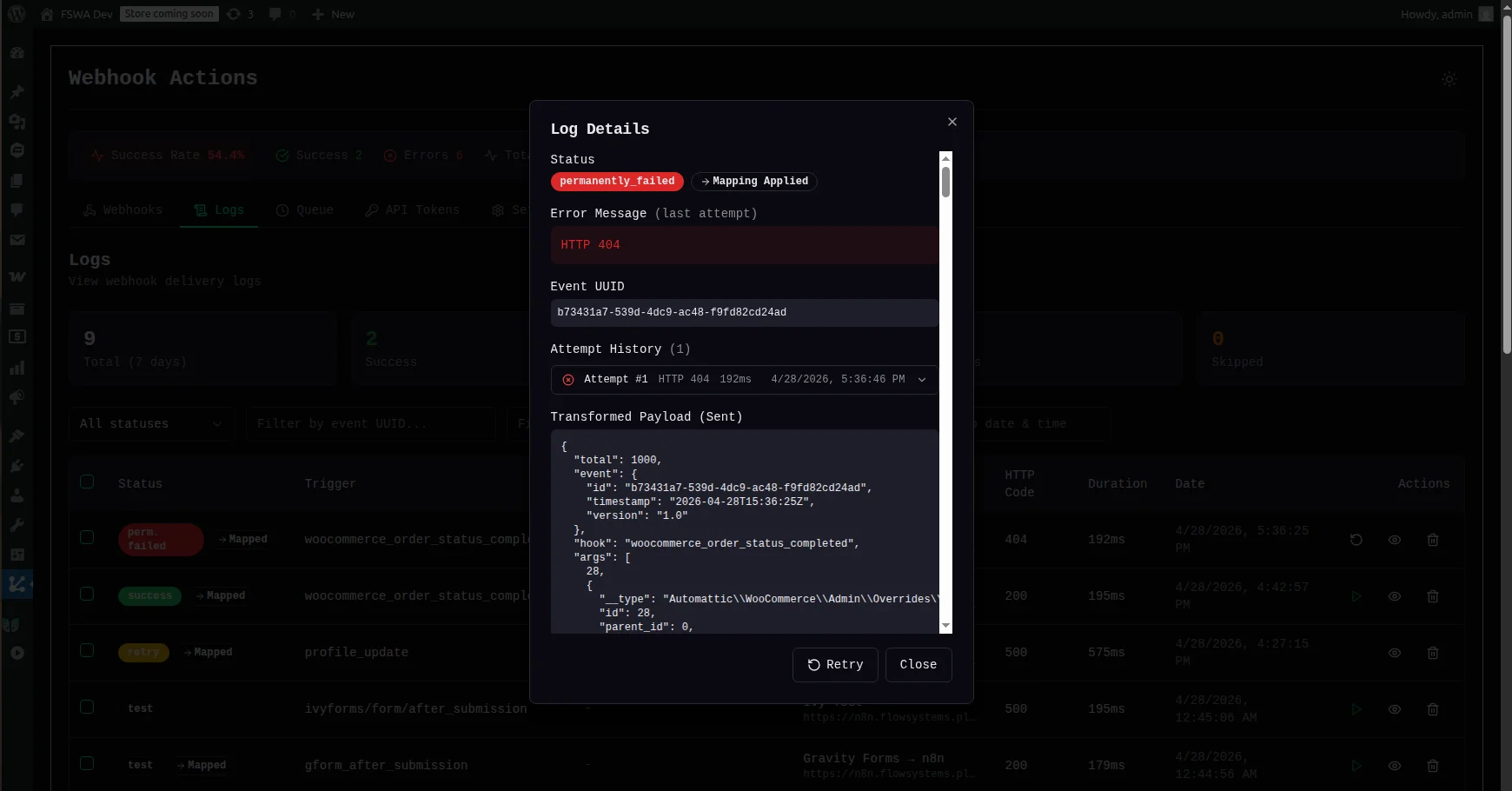
Task: Toggle the light/dark theme sun icon
Action: (x=1449, y=79)
